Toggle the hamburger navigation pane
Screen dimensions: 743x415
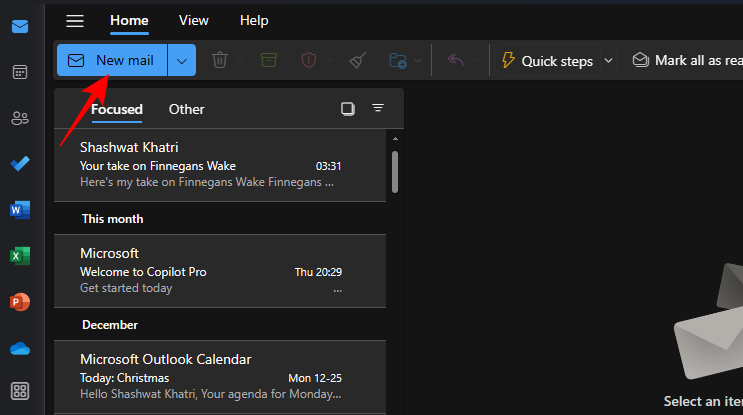point(75,21)
